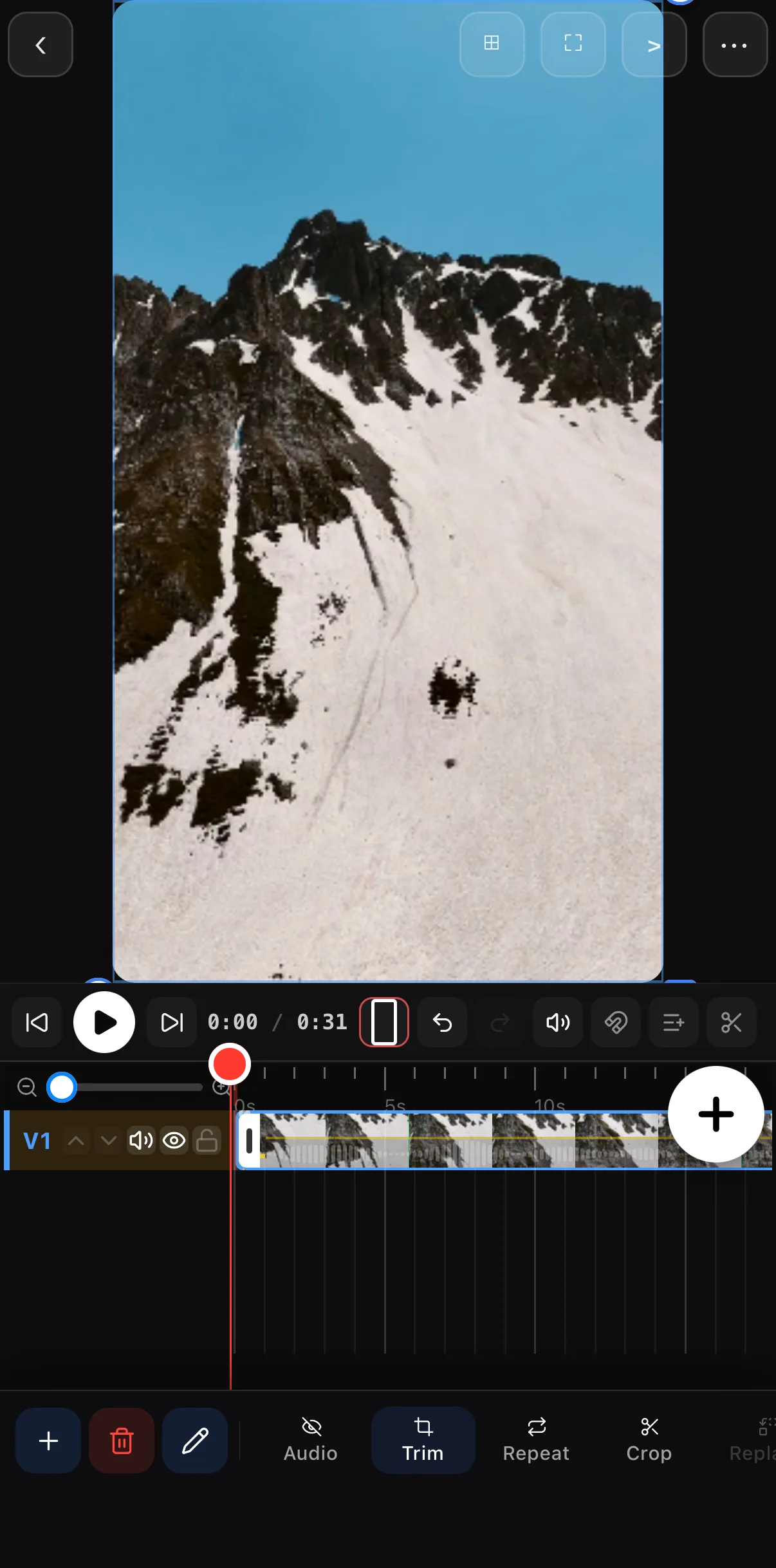This screenshot has width=776, height=1568.
Task: Select the scissors split tool in toolbar
Action: pyautogui.click(x=732, y=1022)
